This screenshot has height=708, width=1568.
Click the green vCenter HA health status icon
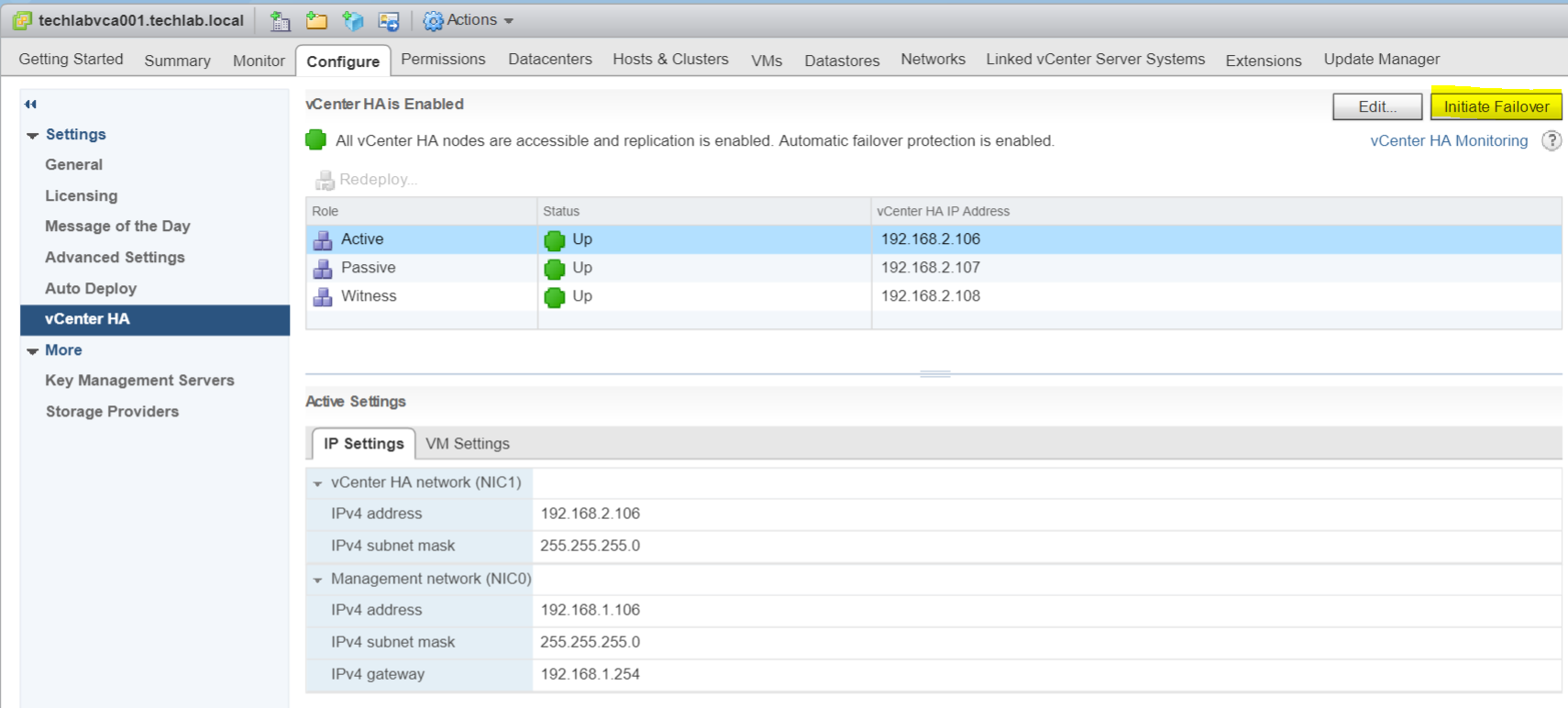coord(315,139)
